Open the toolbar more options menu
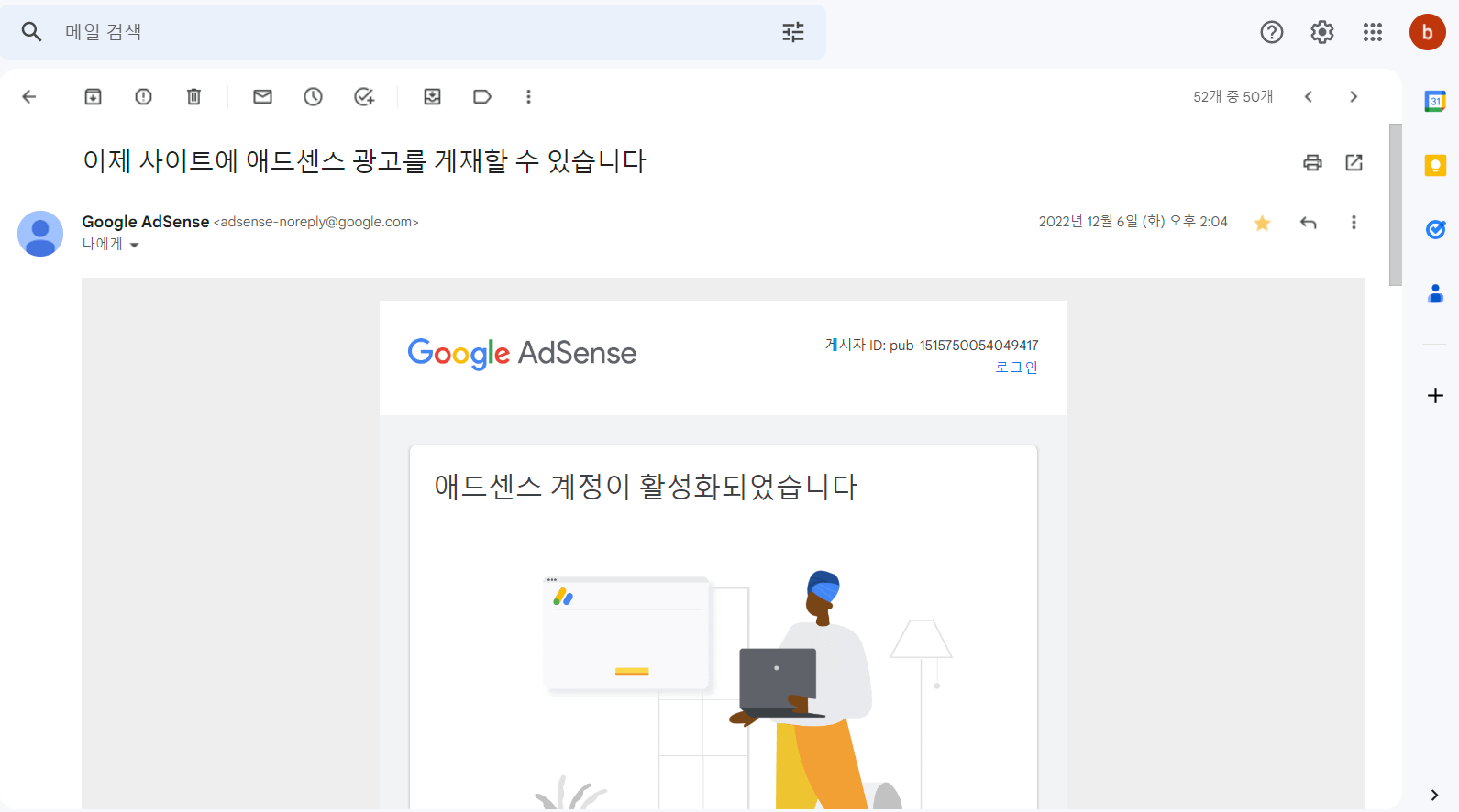1459x812 pixels. pyautogui.click(x=528, y=96)
